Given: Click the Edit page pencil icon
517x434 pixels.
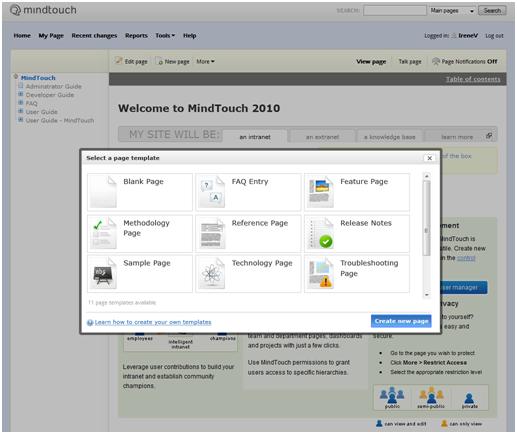Looking at the screenshot, I should 118,61.
